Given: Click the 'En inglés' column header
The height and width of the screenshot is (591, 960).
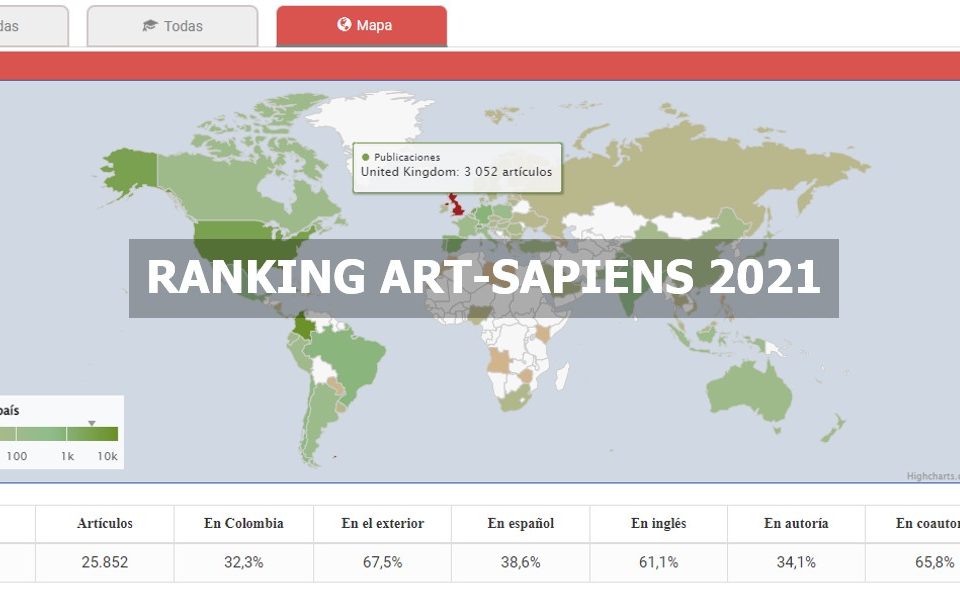Looking at the screenshot, I should point(660,524).
